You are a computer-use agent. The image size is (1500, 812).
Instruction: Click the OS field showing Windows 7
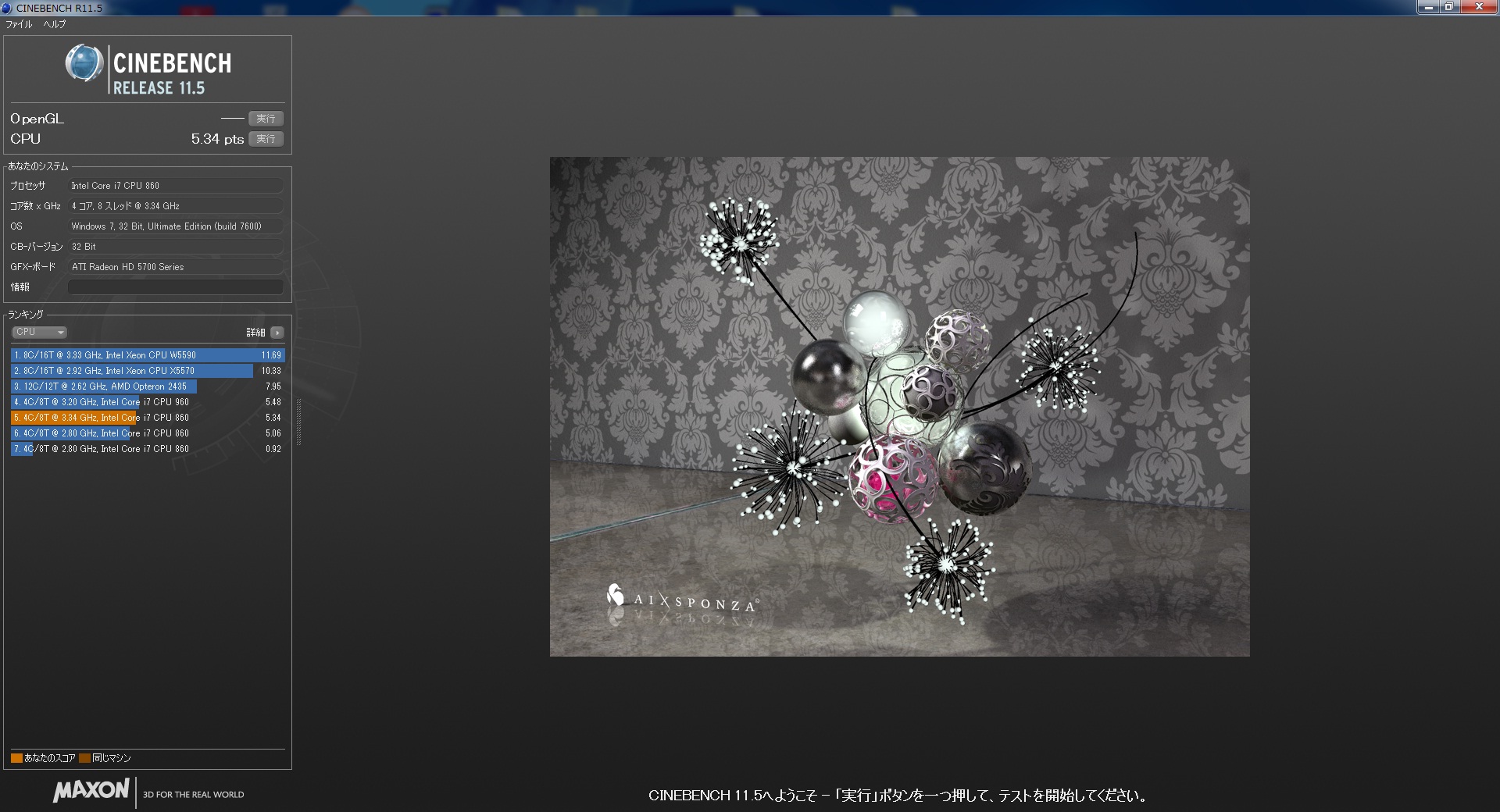click(176, 226)
